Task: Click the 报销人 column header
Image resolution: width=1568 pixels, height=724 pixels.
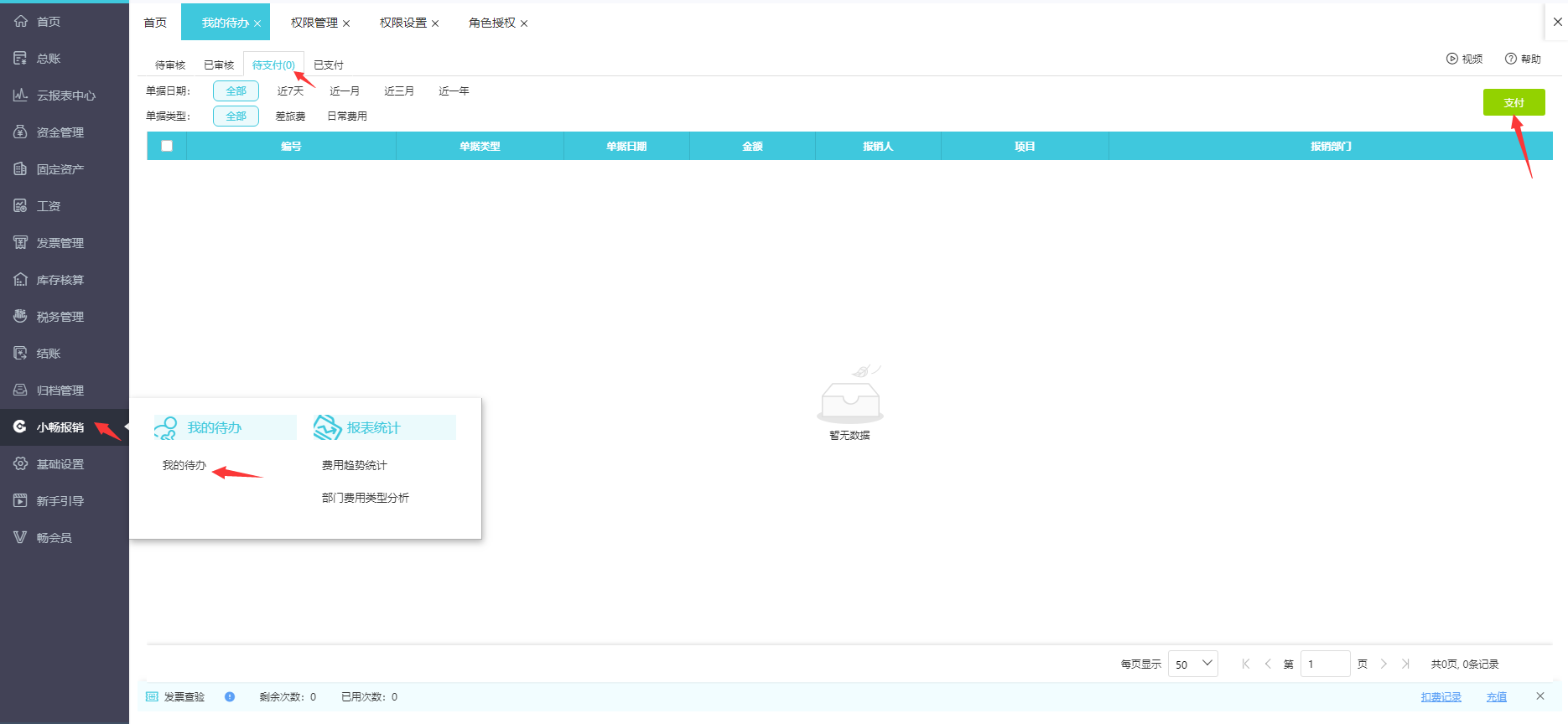Action: pos(878,146)
